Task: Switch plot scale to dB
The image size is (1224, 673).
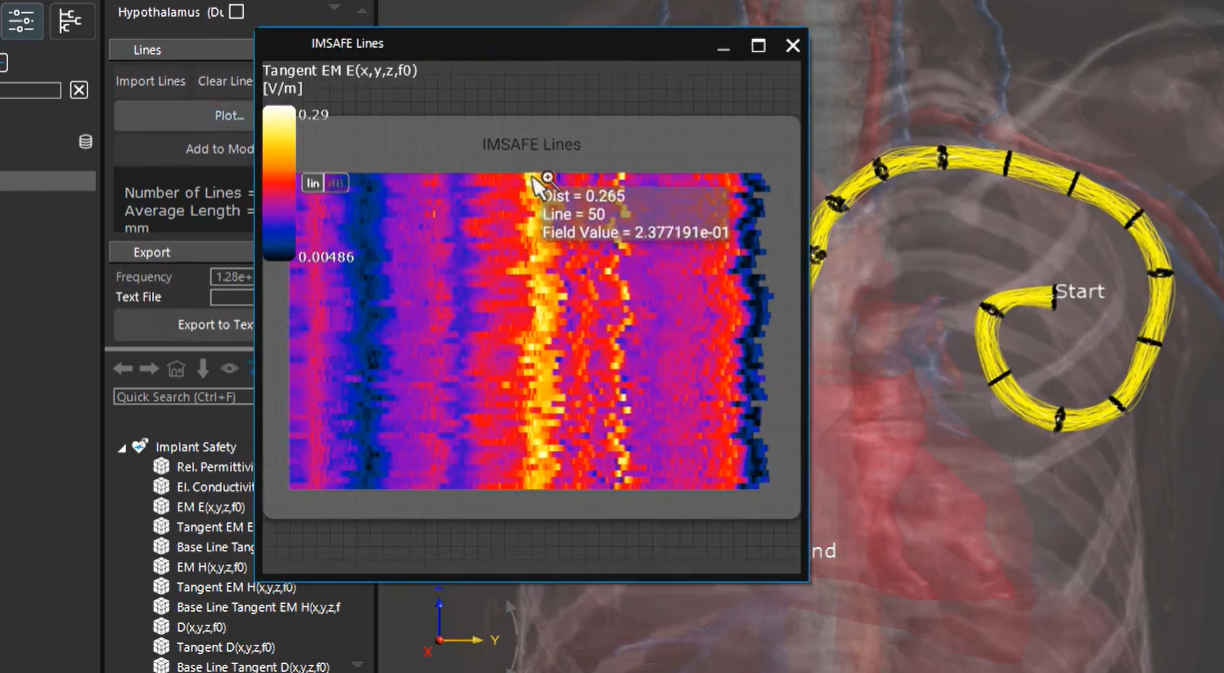Action: (336, 183)
